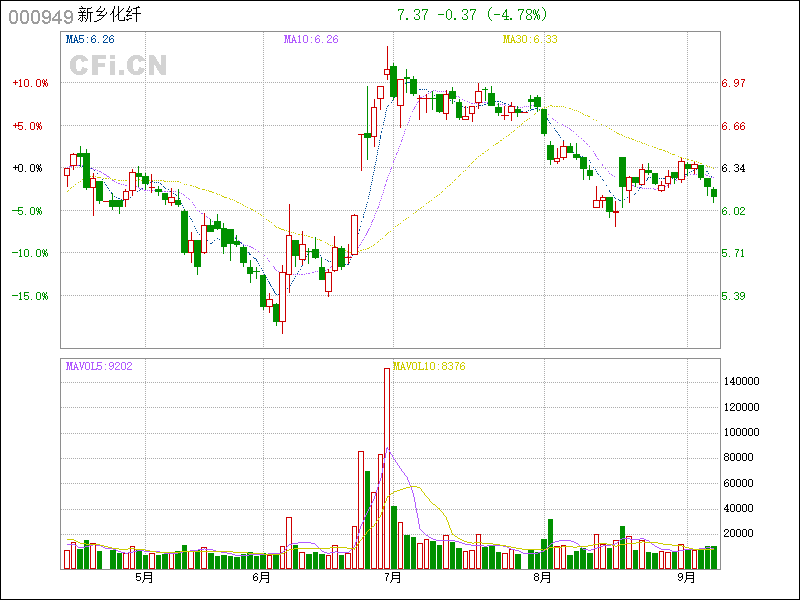
Task: Click the MAVOL10:8376 volume indicator label
Action: (x=429, y=366)
